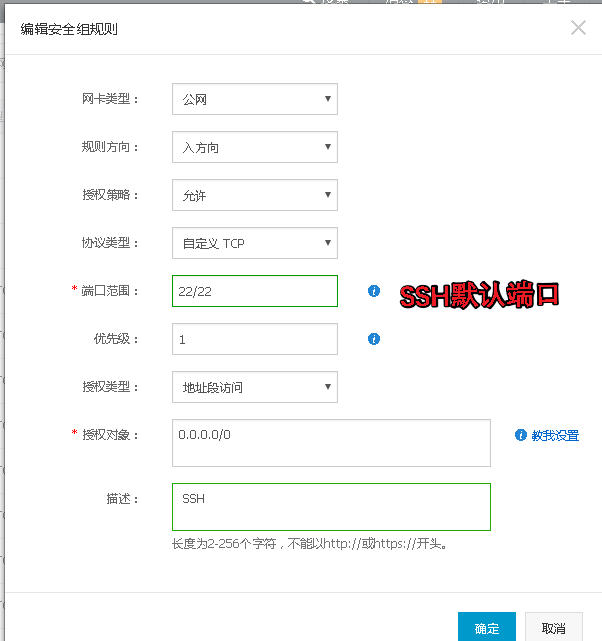
Task: Focus the 端口范围 field containing 22/22
Action: click(x=255, y=291)
